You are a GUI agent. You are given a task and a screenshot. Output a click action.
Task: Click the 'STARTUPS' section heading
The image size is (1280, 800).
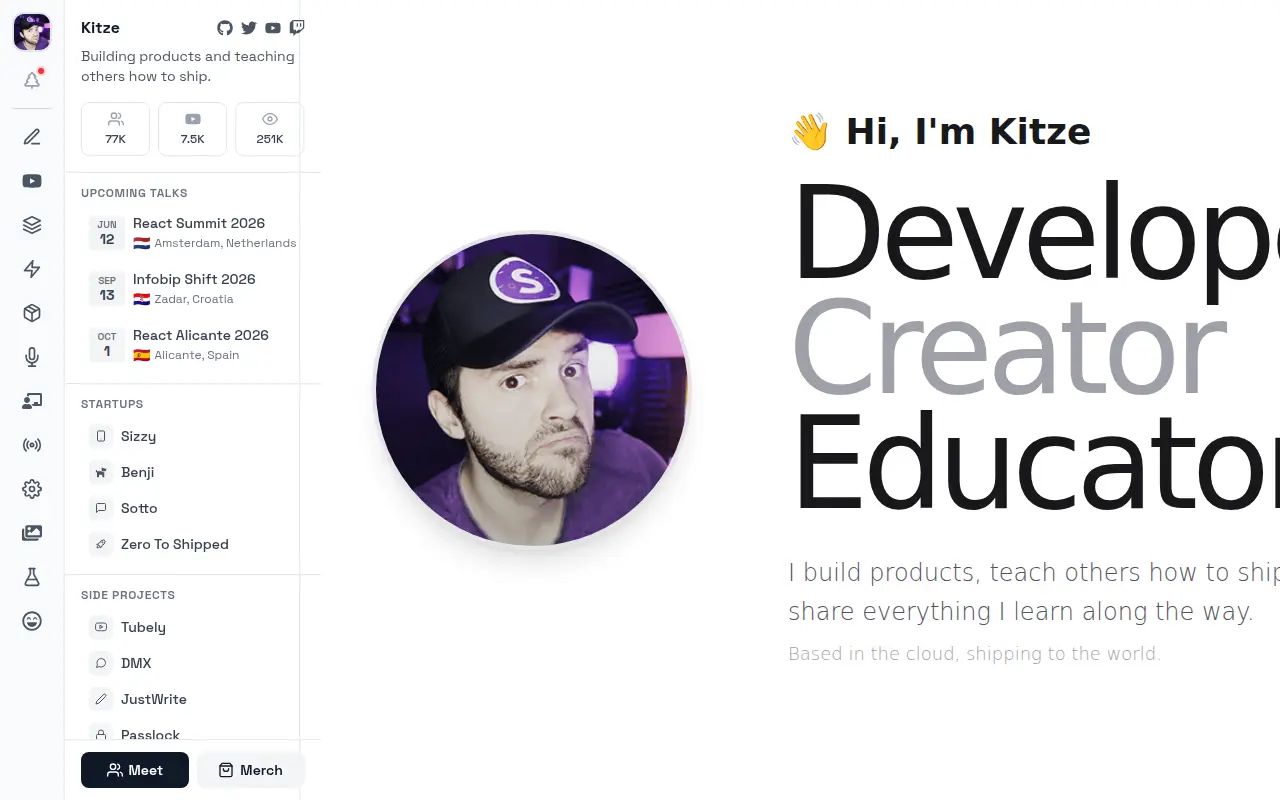[x=112, y=404]
